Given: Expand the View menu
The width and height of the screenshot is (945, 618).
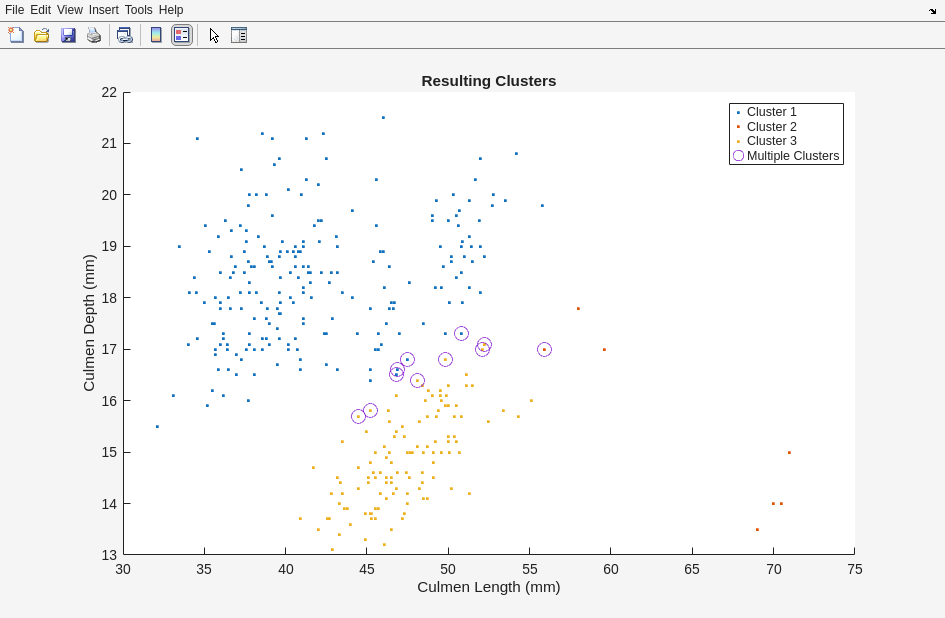Looking at the screenshot, I should (x=70, y=10).
